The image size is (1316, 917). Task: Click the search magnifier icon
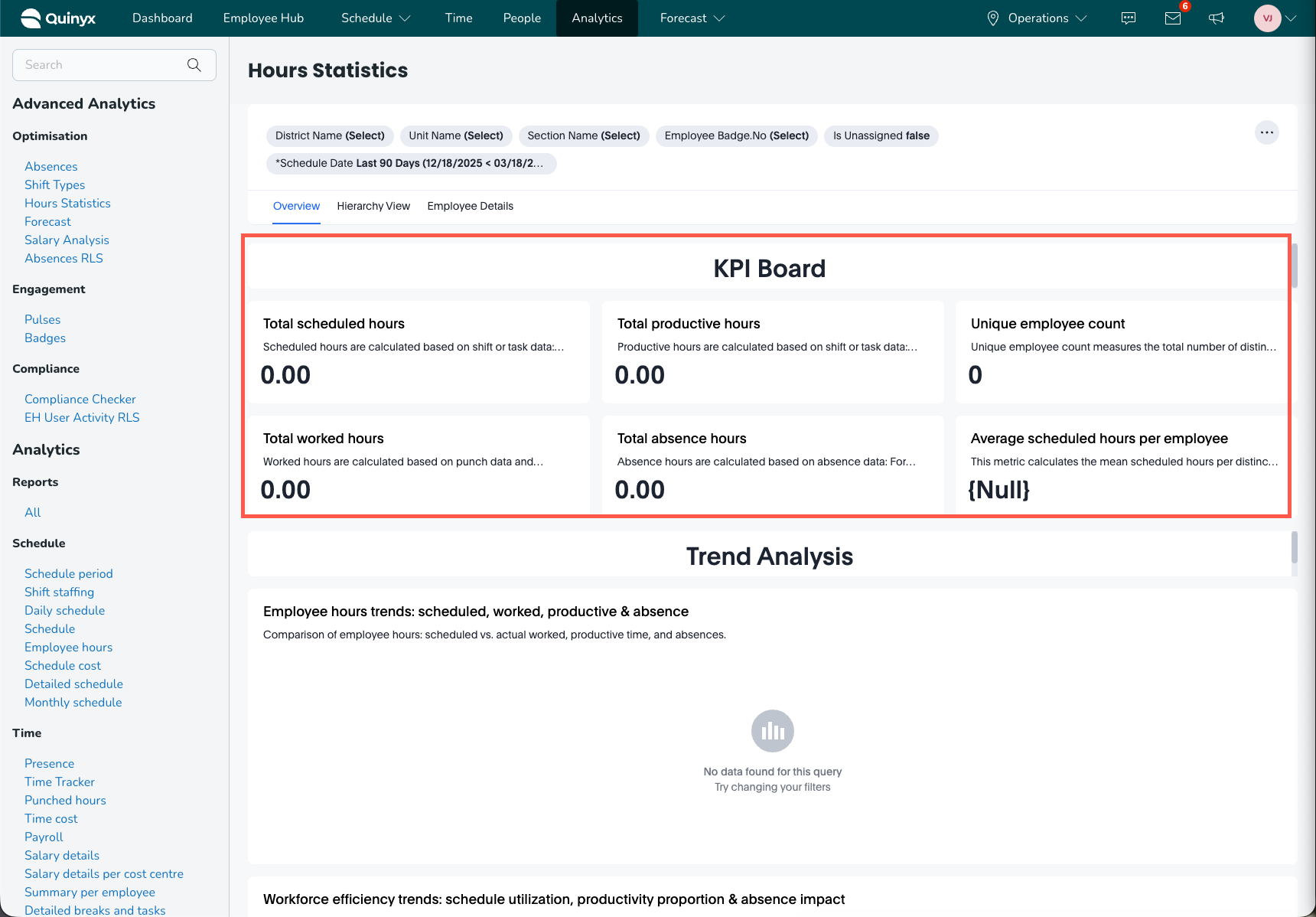coord(194,65)
